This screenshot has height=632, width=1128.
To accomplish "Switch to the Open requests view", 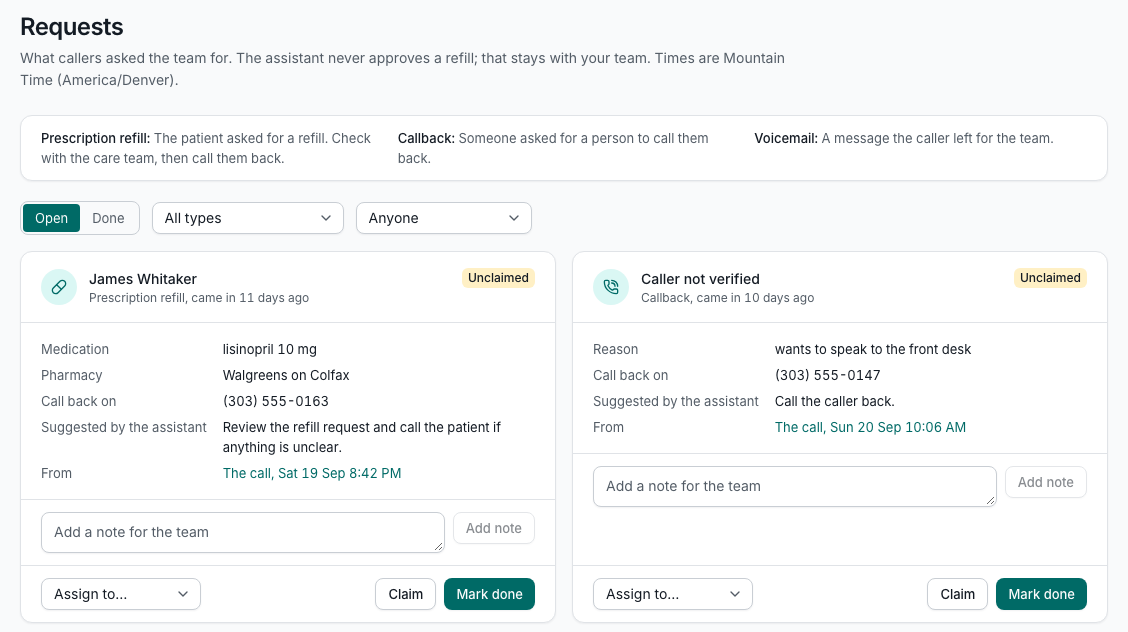I will click(51, 218).
